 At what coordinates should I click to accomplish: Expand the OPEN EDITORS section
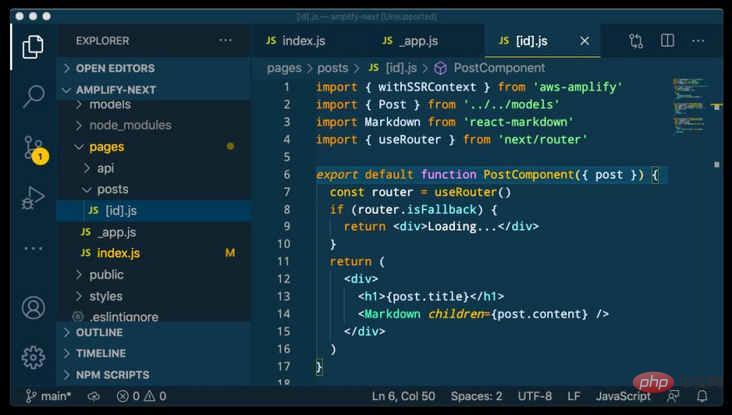tap(115, 68)
